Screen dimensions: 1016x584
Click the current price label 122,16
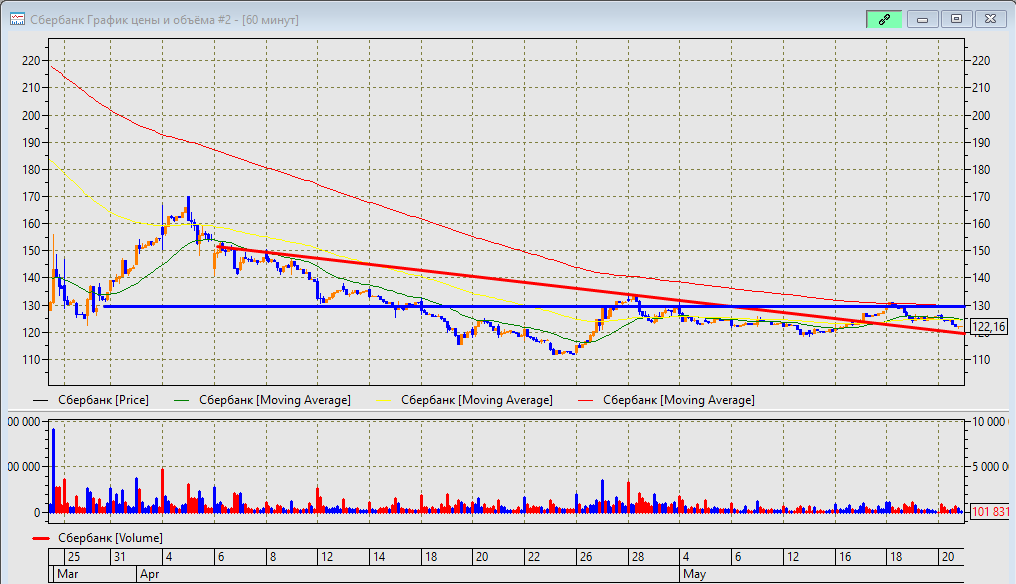[x=988, y=326]
